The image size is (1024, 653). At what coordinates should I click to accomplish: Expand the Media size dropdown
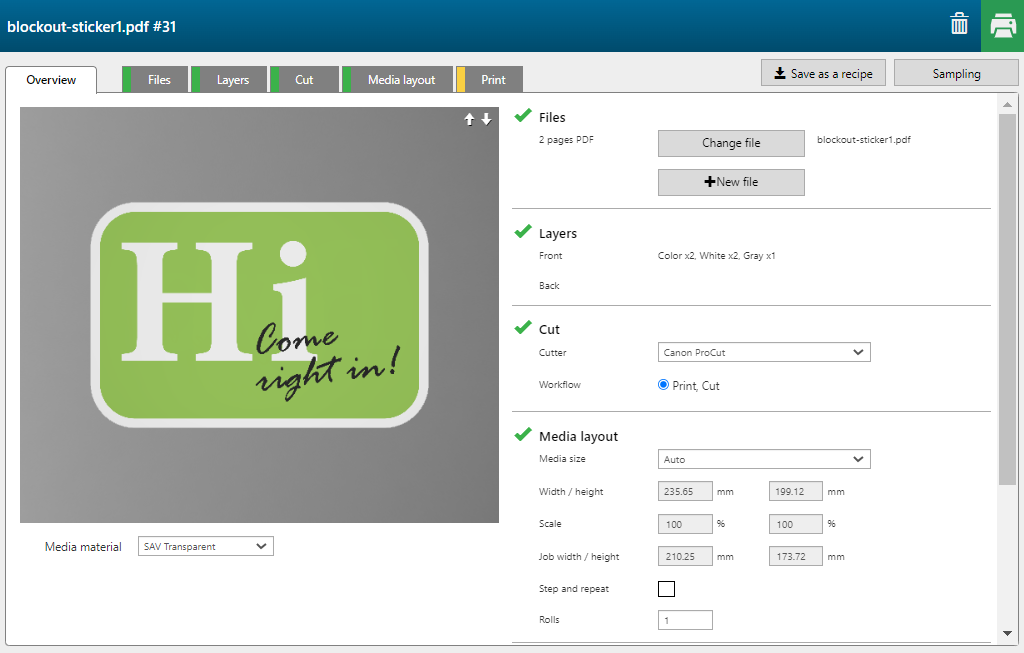pos(764,459)
